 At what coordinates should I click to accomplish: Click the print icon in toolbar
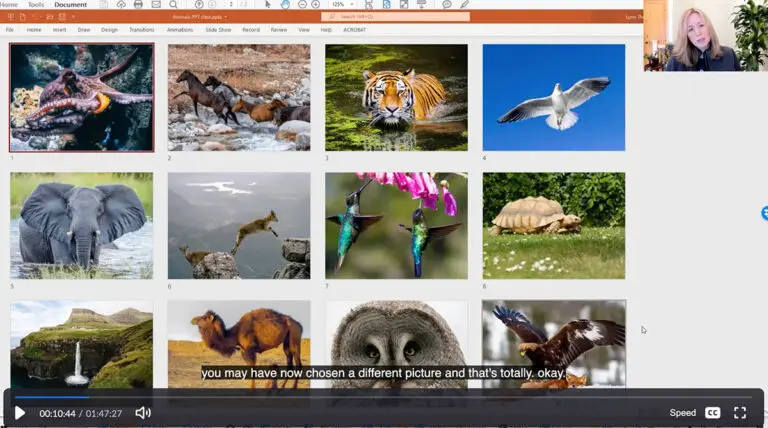click(138, 5)
